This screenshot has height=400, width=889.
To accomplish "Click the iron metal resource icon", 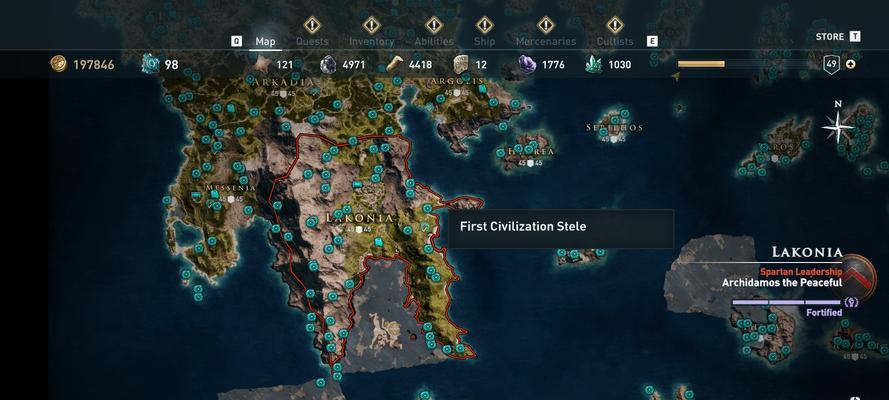I will pyautogui.click(x=328, y=65).
